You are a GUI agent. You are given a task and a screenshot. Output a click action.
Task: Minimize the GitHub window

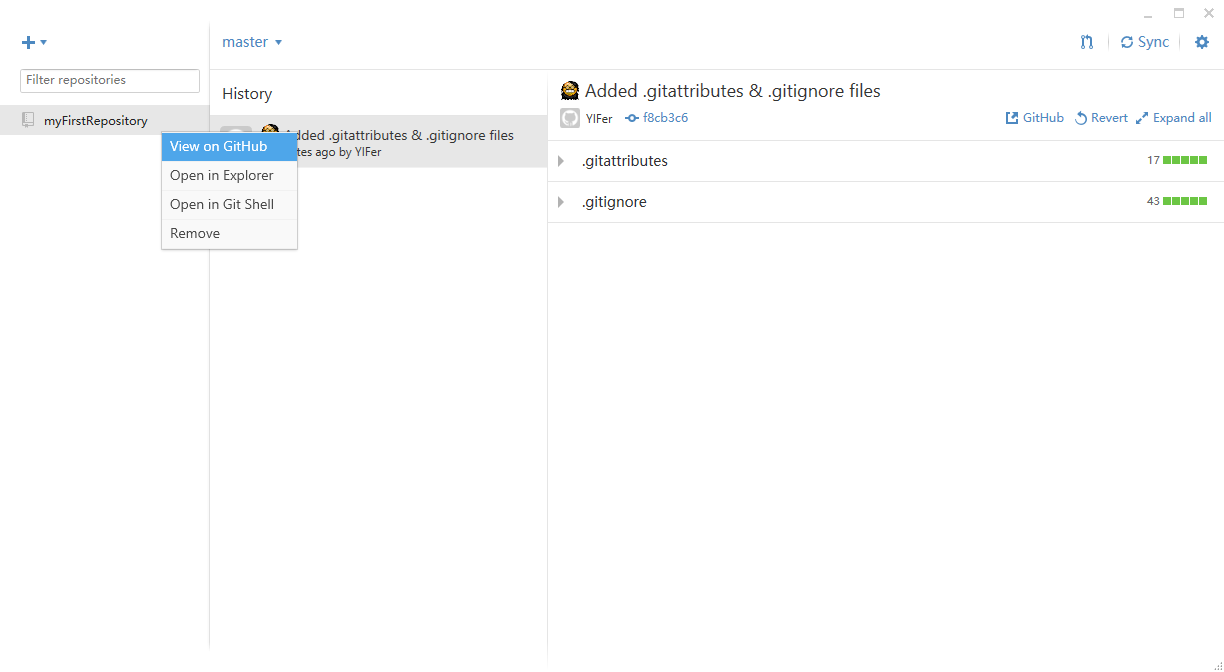click(x=1148, y=15)
